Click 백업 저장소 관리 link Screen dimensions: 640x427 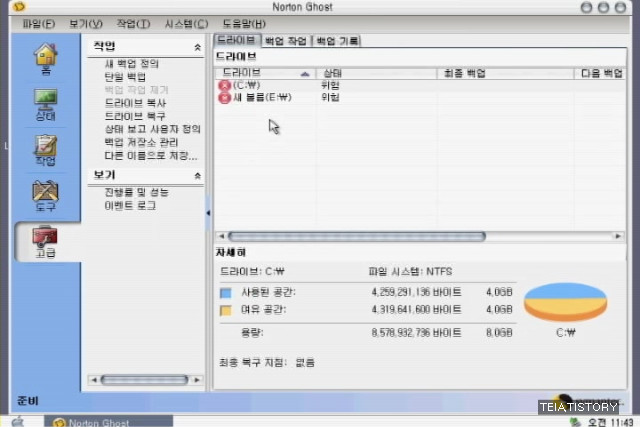point(141,142)
